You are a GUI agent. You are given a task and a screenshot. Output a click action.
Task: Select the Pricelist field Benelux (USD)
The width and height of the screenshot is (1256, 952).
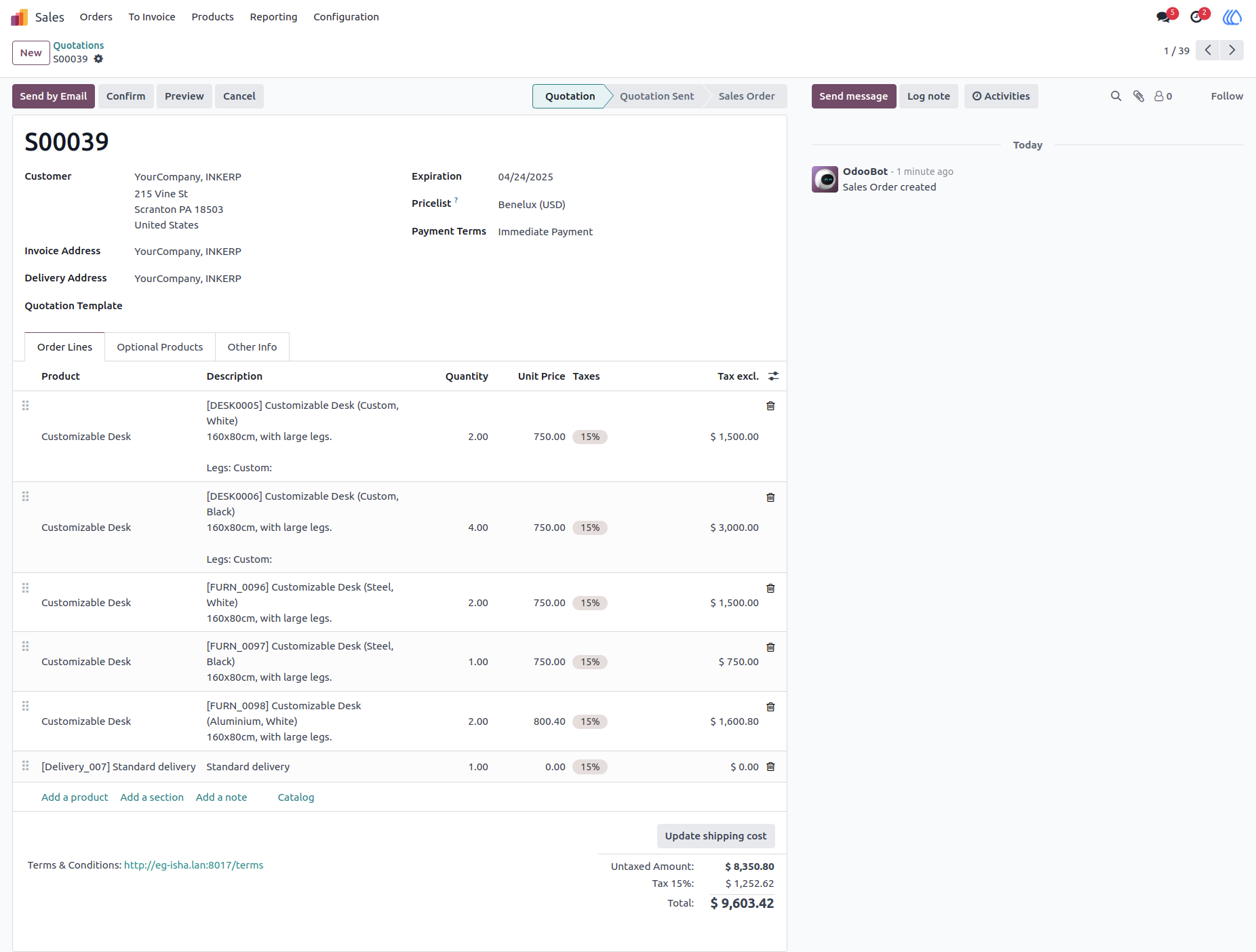point(532,205)
